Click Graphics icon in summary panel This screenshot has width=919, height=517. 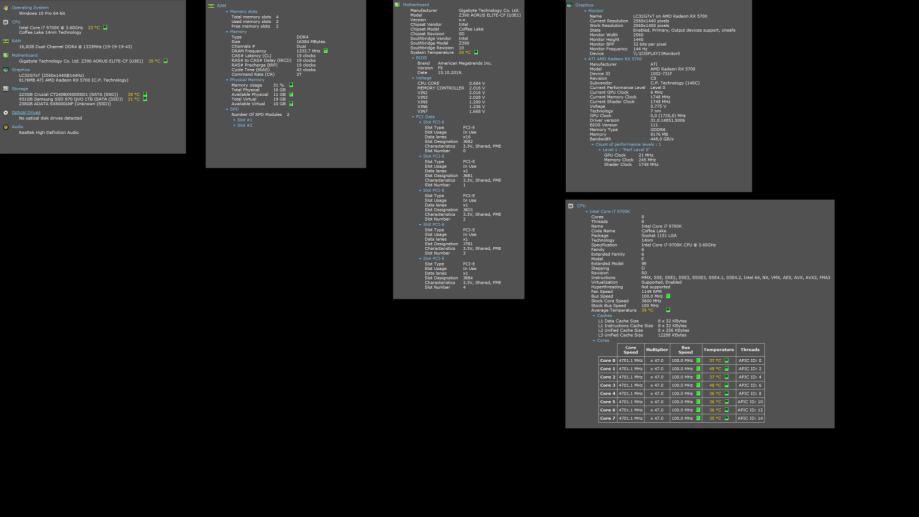(x=6, y=70)
